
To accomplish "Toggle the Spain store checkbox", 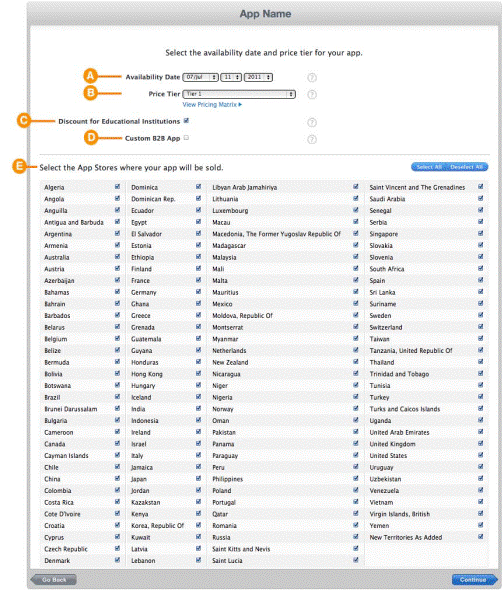I will coord(481,280).
